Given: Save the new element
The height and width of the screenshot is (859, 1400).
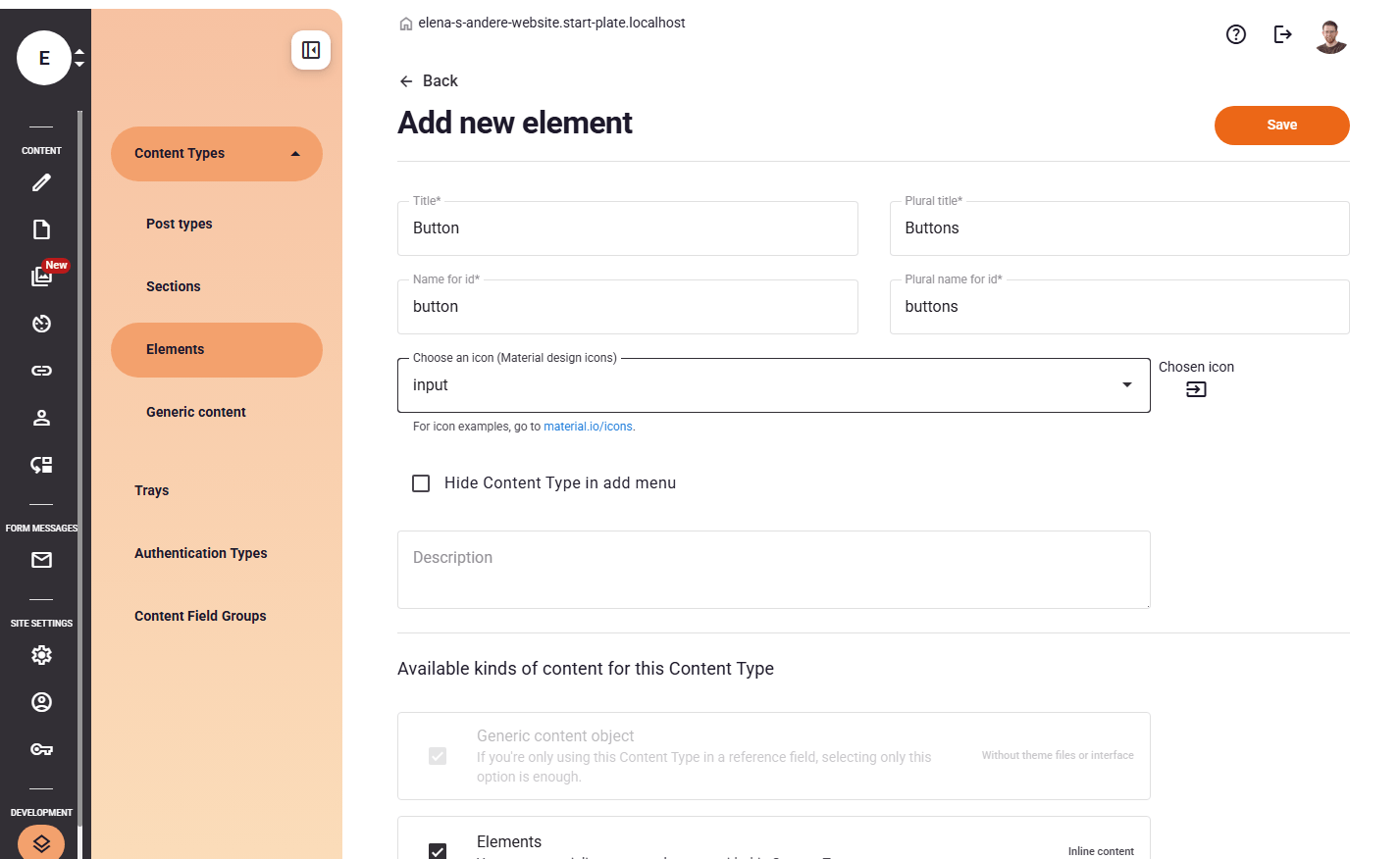Looking at the screenshot, I should point(1281,126).
